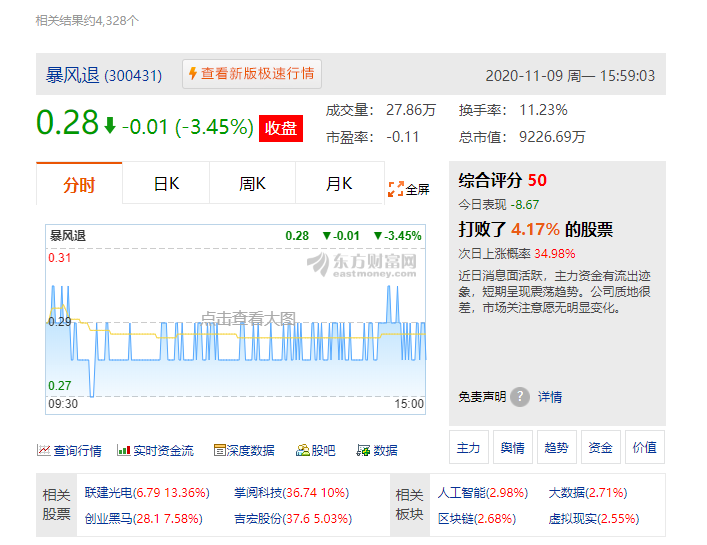707x545 pixels.
Task: Click 免责声明 label
Action: click(x=482, y=397)
